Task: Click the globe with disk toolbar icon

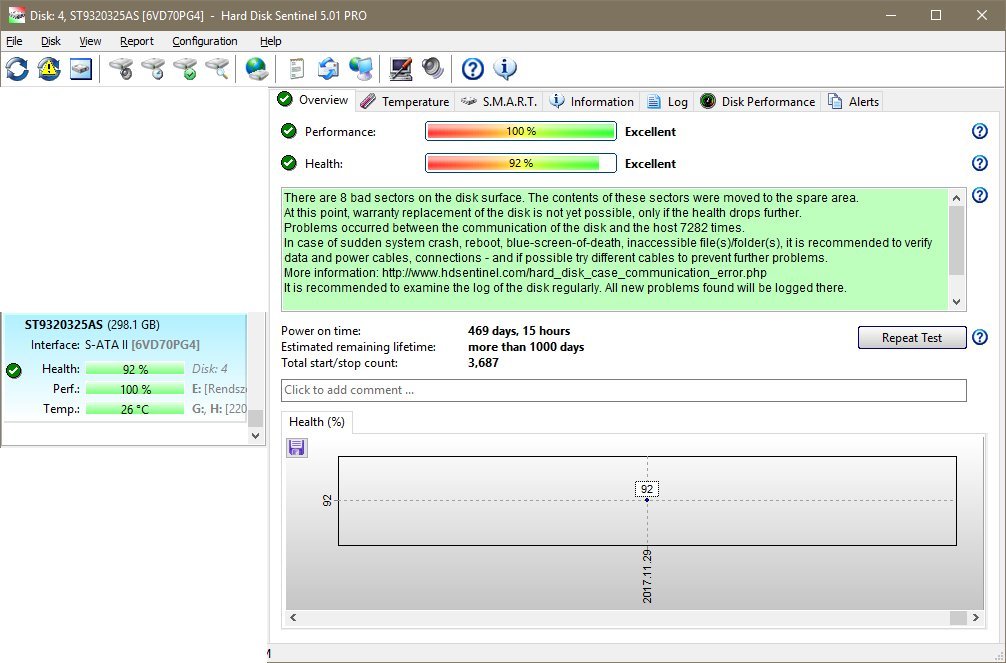Action: click(x=257, y=69)
